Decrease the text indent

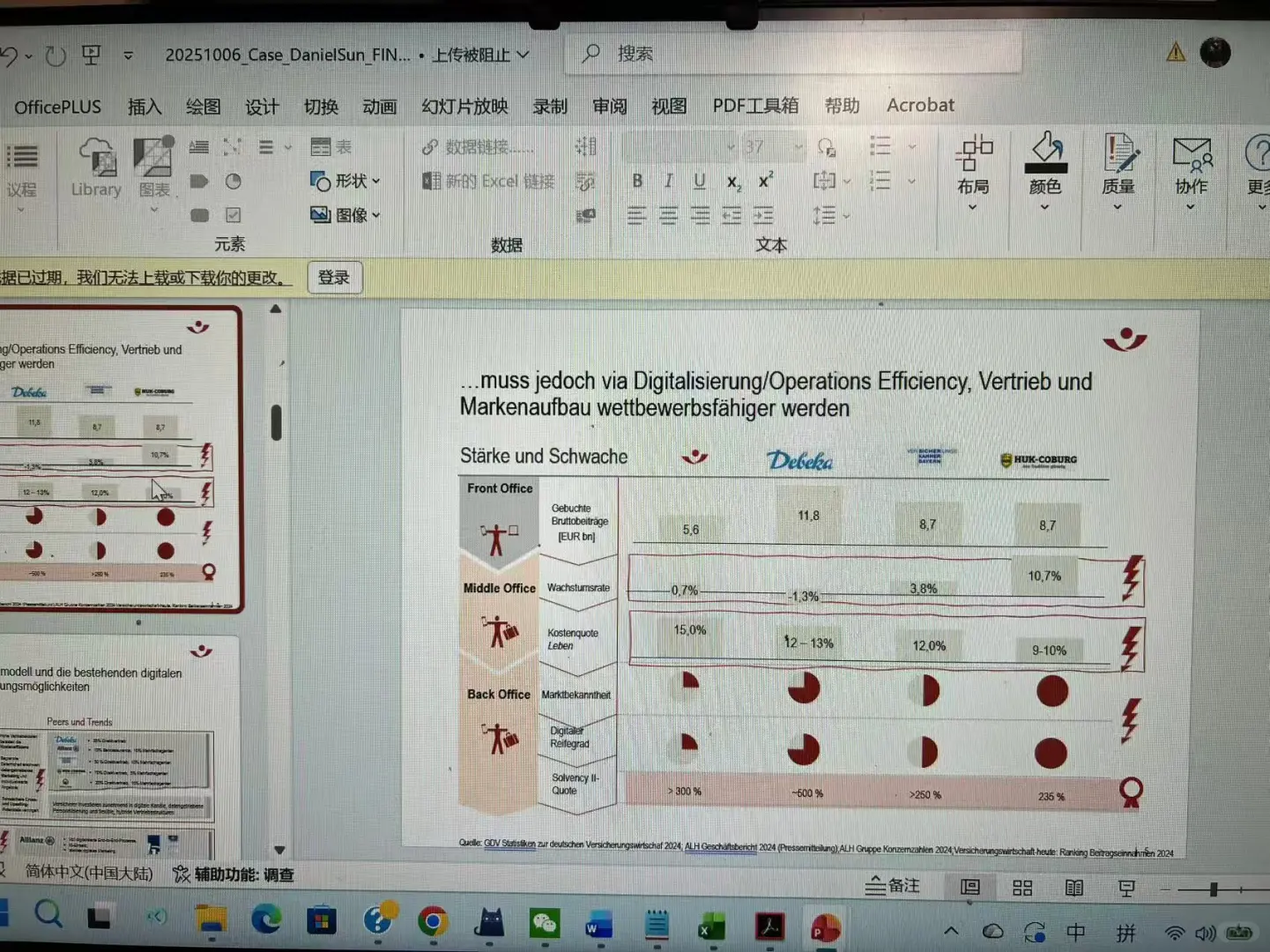pos(732,215)
